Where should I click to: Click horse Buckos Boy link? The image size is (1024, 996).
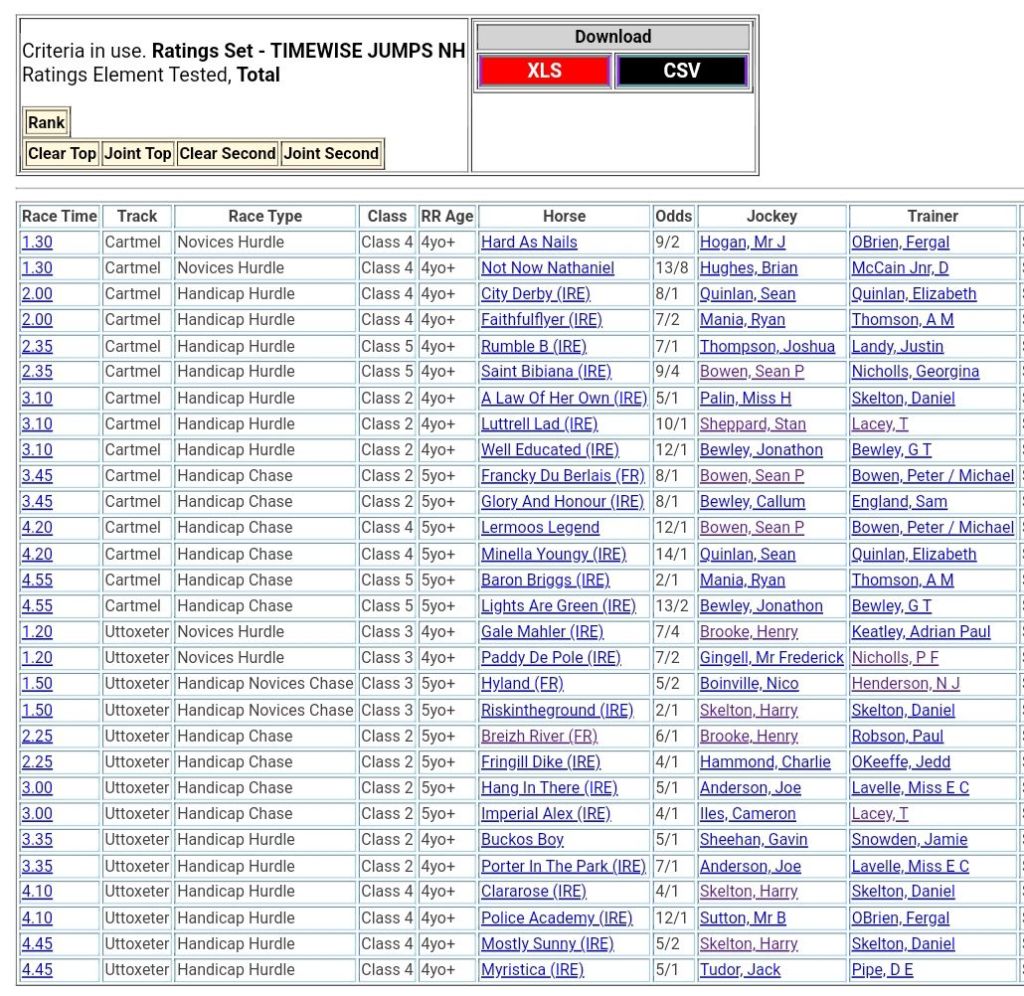(522, 840)
